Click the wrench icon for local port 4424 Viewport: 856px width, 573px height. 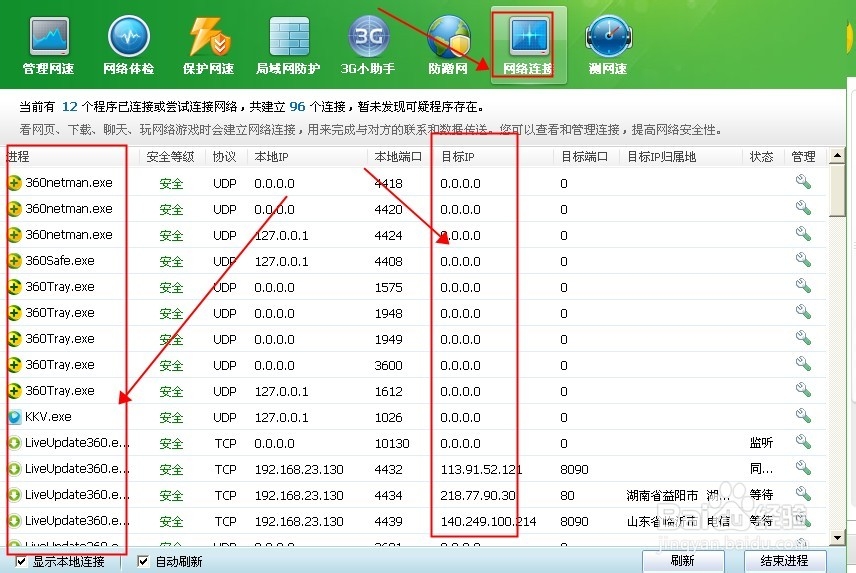click(803, 234)
